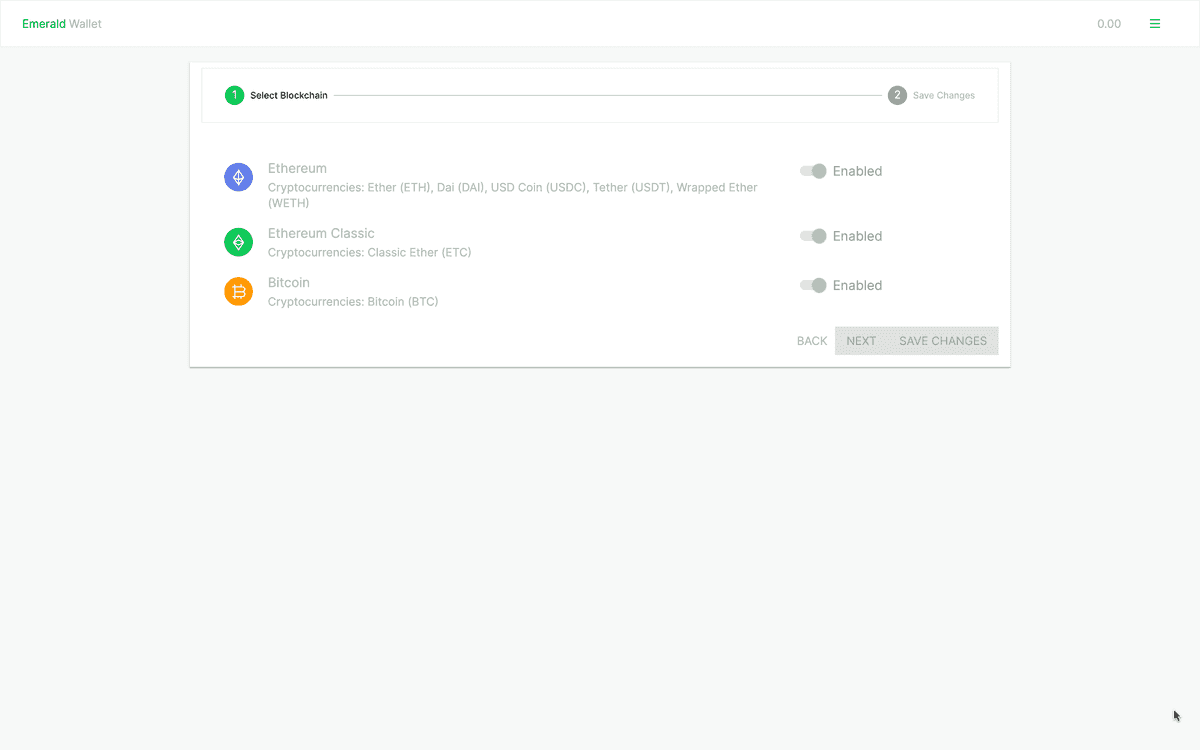1200x750 pixels.
Task: Click the Bitcoin blockchain name
Action: tap(289, 282)
